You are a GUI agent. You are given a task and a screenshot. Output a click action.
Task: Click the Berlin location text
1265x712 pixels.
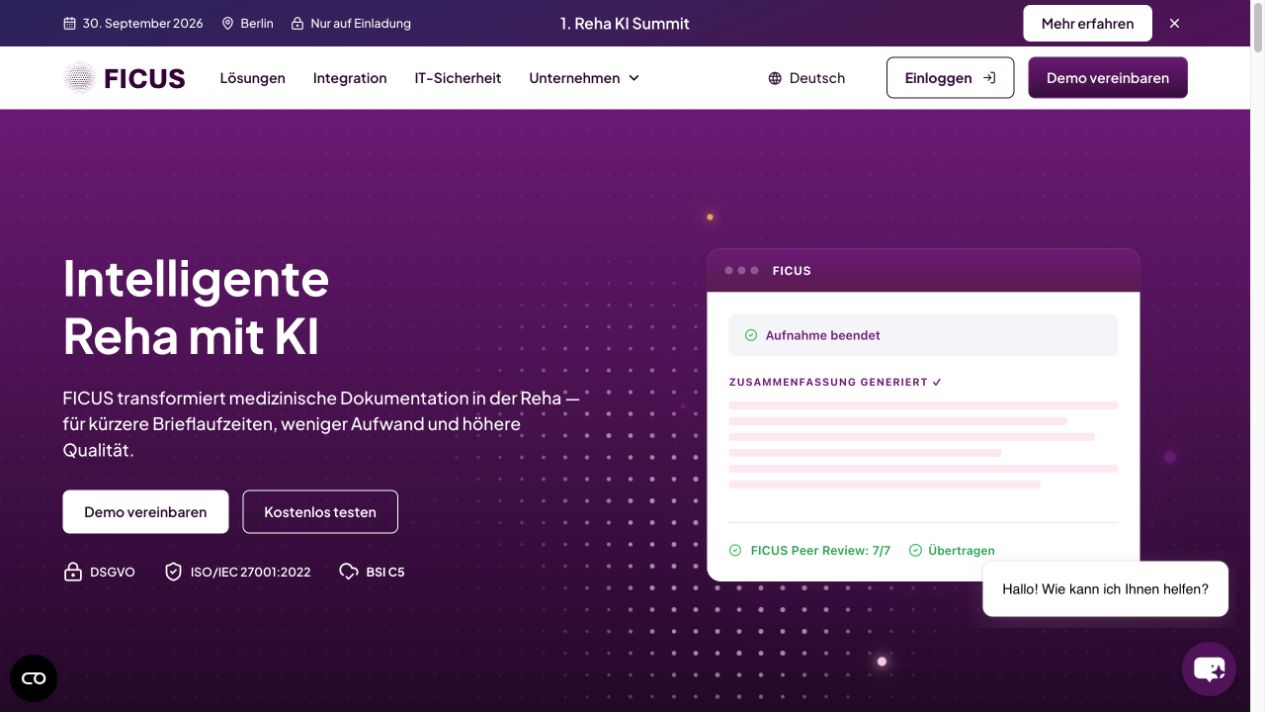coord(257,23)
